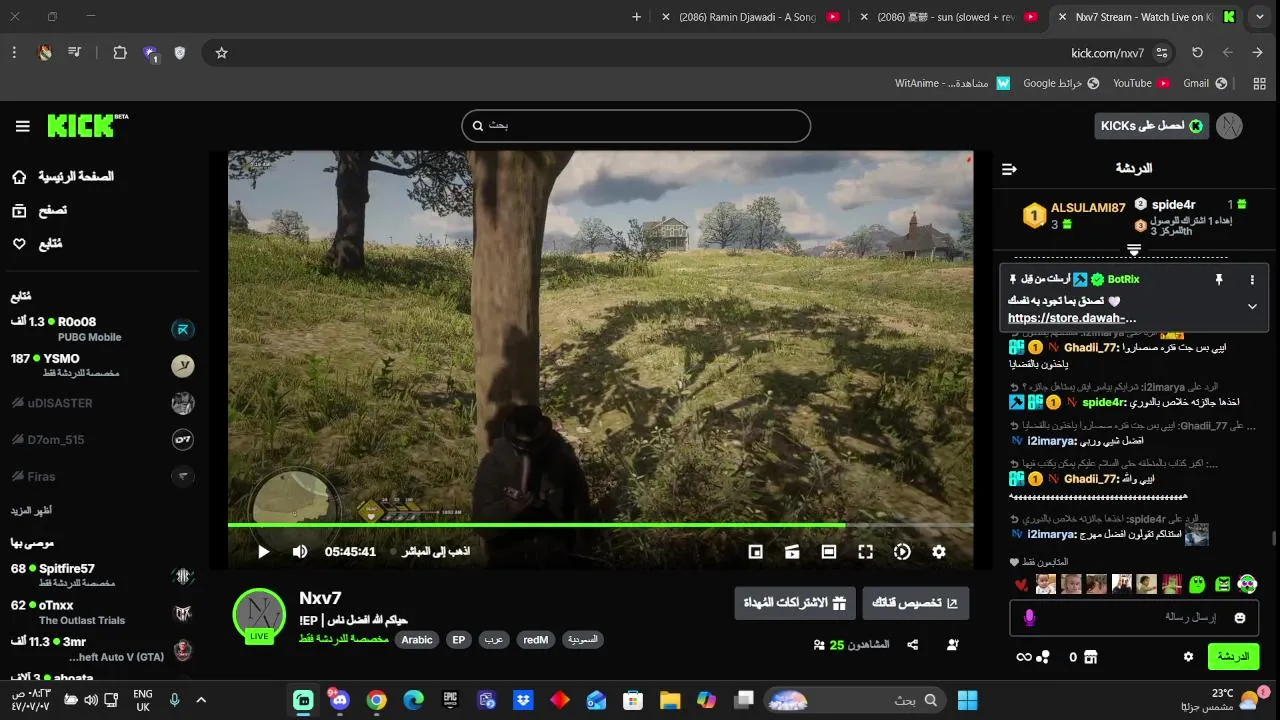This screenshot has height=720, width=1280.
Task: Enable picture-in-picture mini player icon
Action: (756, 551)
